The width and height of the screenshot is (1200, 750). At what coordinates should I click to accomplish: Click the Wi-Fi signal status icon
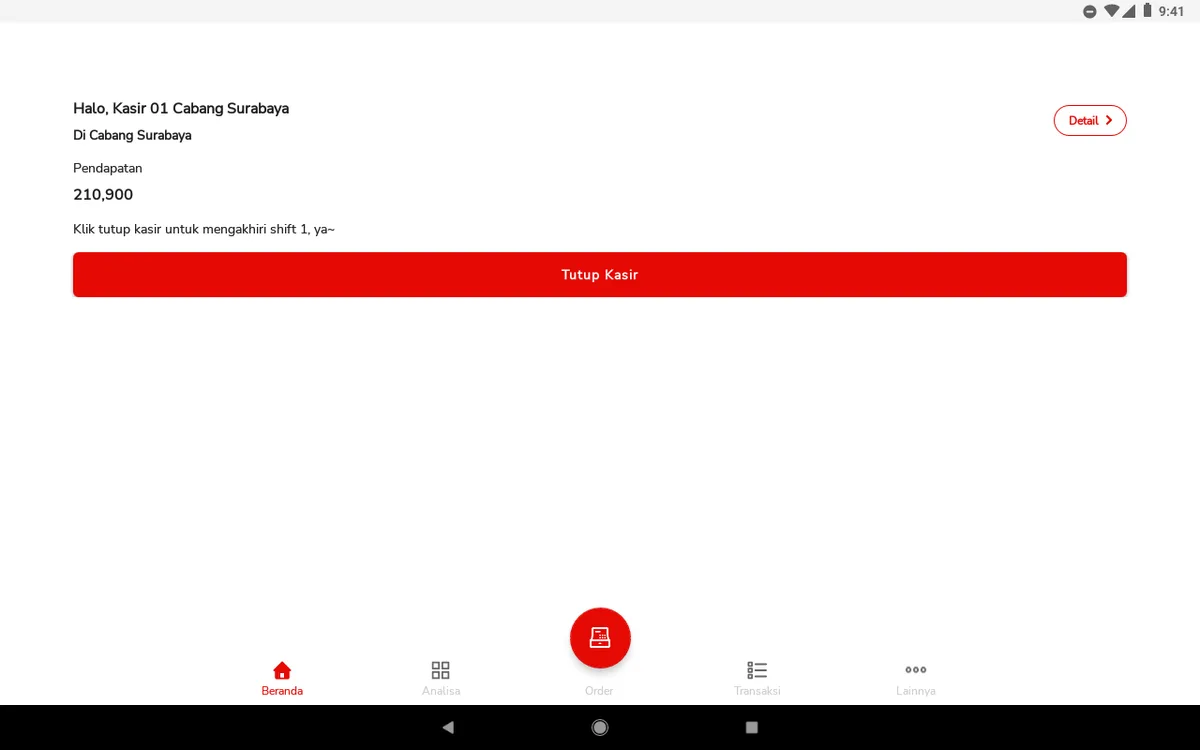click(x=1111, y=11)
